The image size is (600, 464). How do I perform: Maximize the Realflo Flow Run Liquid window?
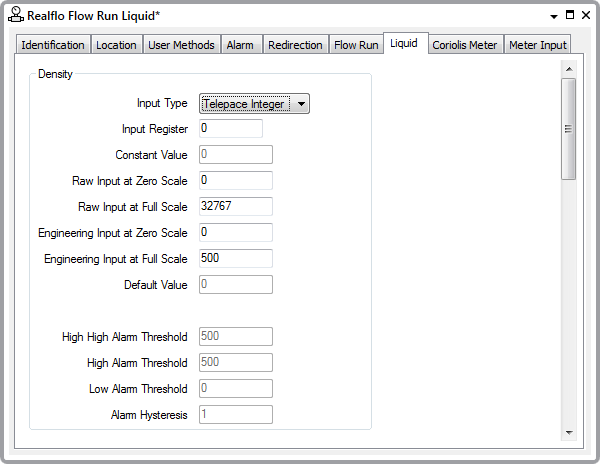point(570,15)
